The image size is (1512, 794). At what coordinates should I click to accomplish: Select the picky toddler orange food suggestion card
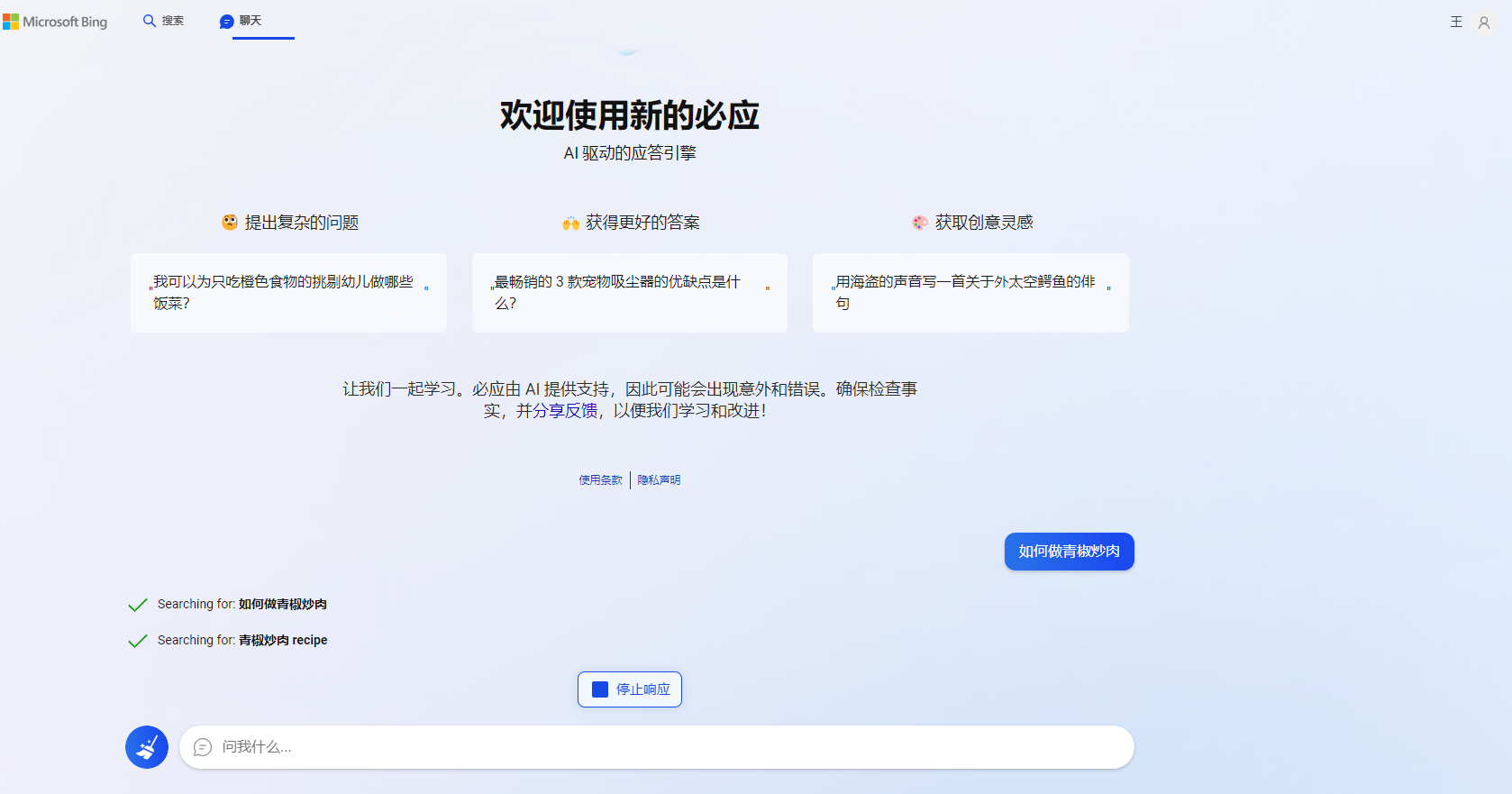click(288, 293)
